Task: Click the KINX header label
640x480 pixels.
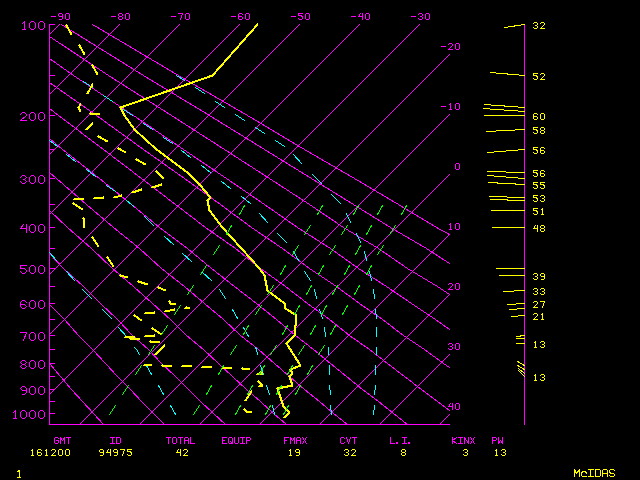Action: (x=461, y=440)
